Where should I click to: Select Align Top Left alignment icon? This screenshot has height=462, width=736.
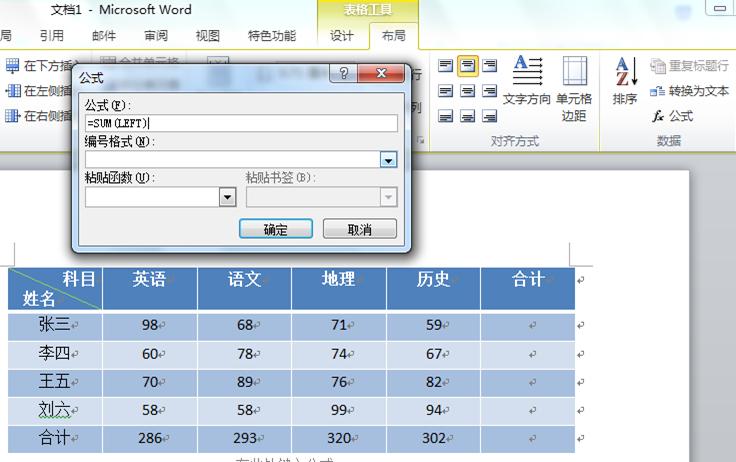pos(445,66)
